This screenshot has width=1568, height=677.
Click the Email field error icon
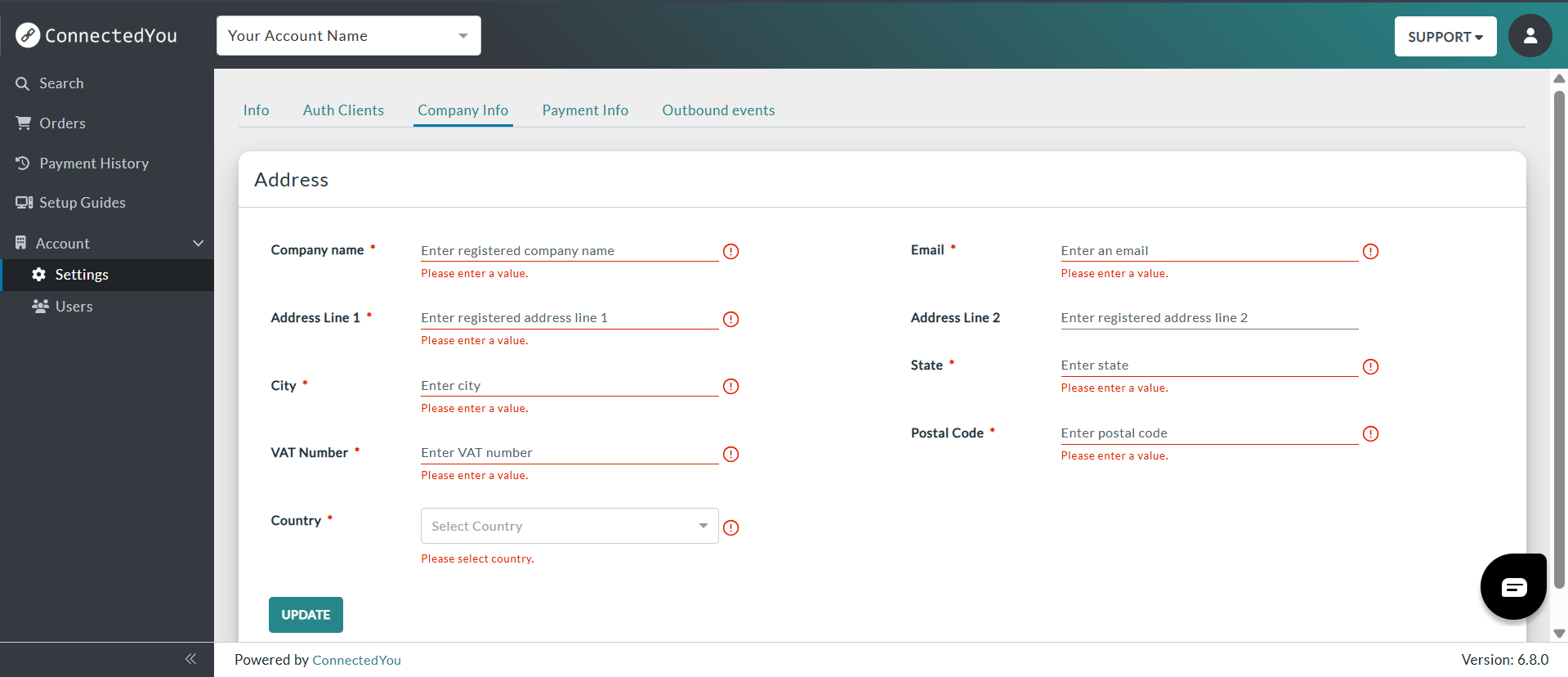pyautogui.click(x=1371, y=252)
